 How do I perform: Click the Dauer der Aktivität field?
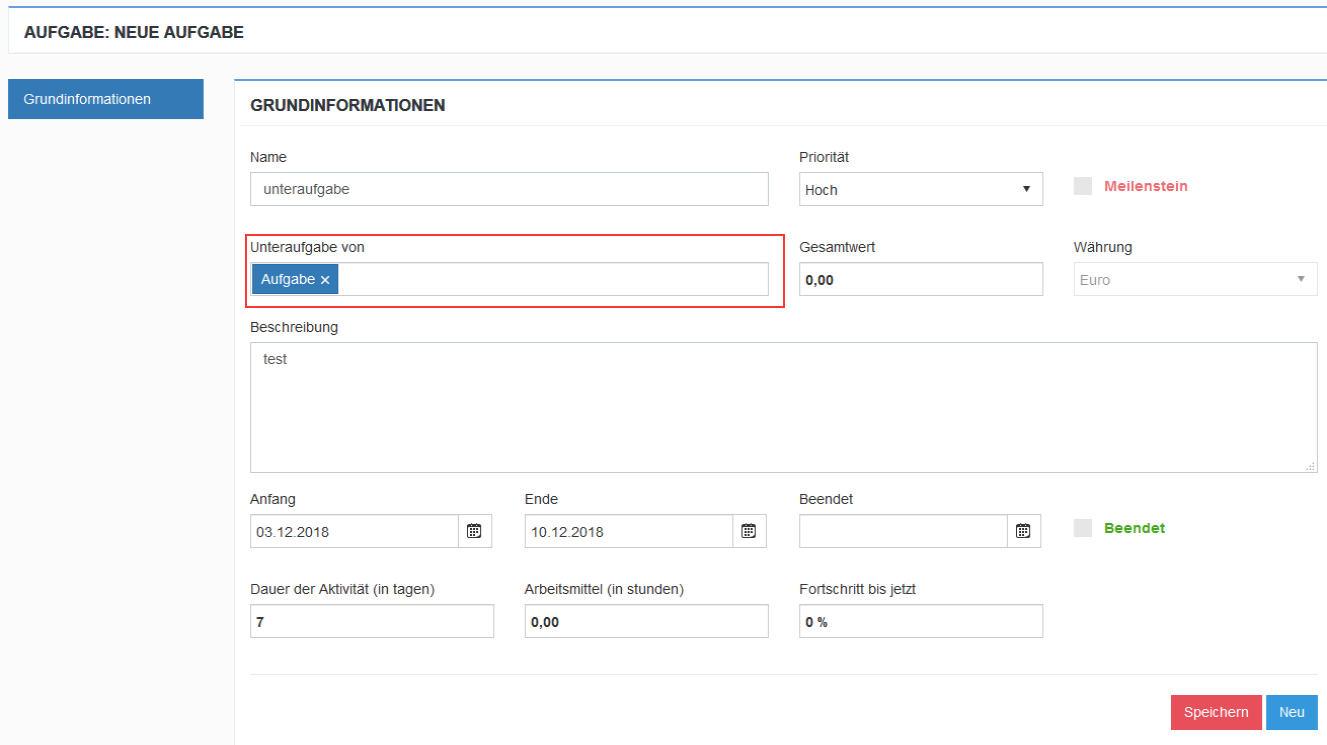click(372, 621)
